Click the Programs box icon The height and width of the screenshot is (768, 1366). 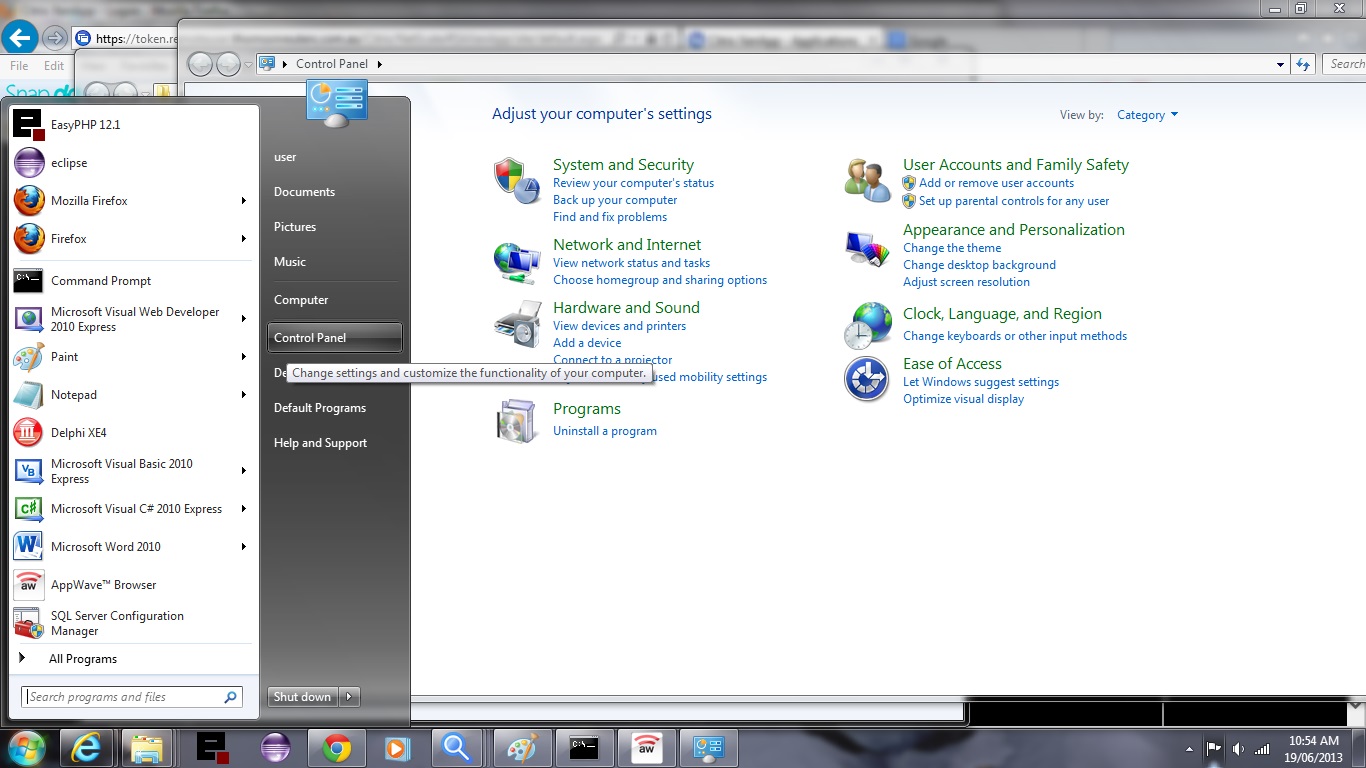pos(517,420)
